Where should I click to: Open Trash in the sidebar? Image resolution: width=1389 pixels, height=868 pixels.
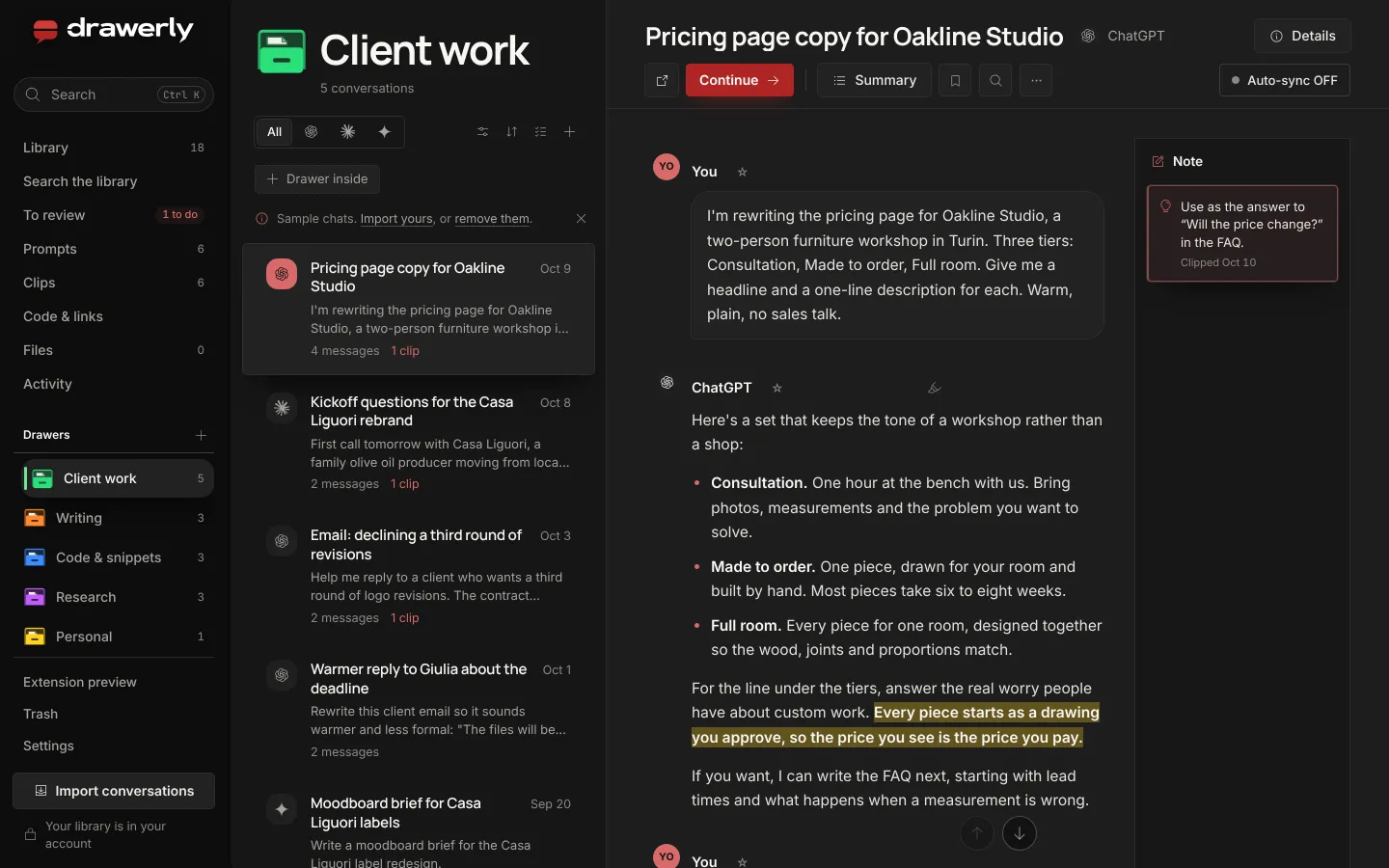click(x=114, y=714)
